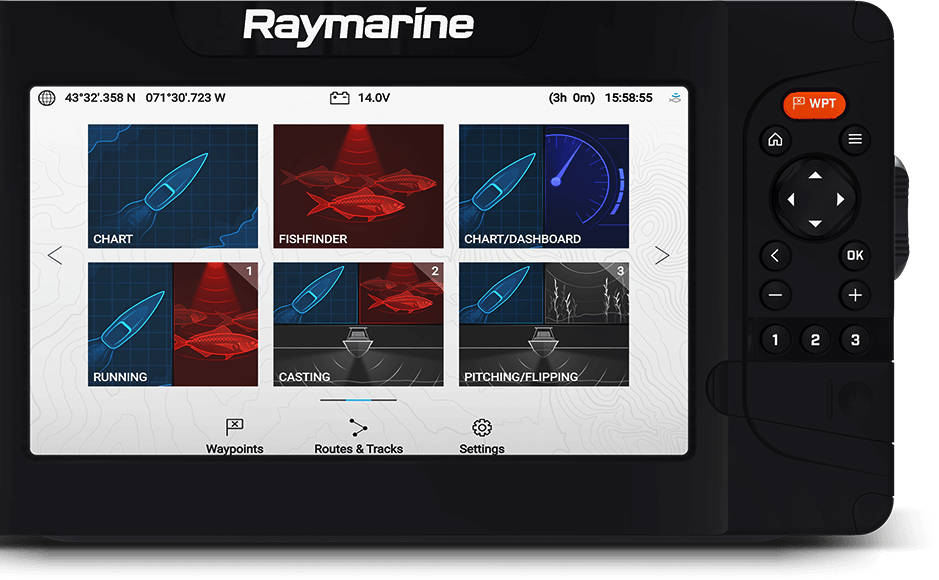Tap the sonar status icon in status bar
Screen dimensions: 939x580
(x=675, y=98)
